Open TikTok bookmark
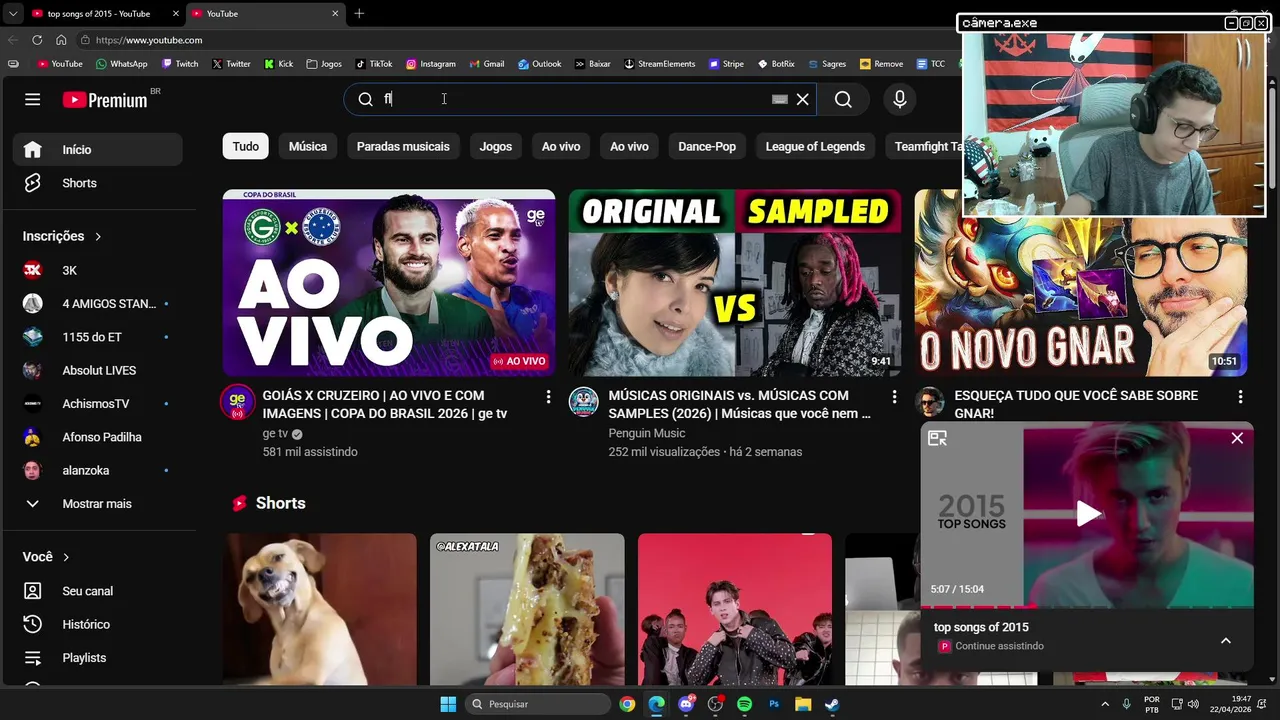Image resolution: width=1280 pixels, height=720 pixels. coord(374,64)
